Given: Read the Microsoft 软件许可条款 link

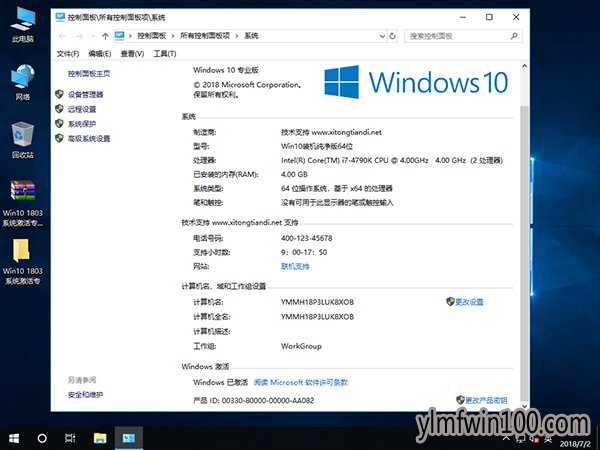Looking at the screenshot, I should pos(300,382).
